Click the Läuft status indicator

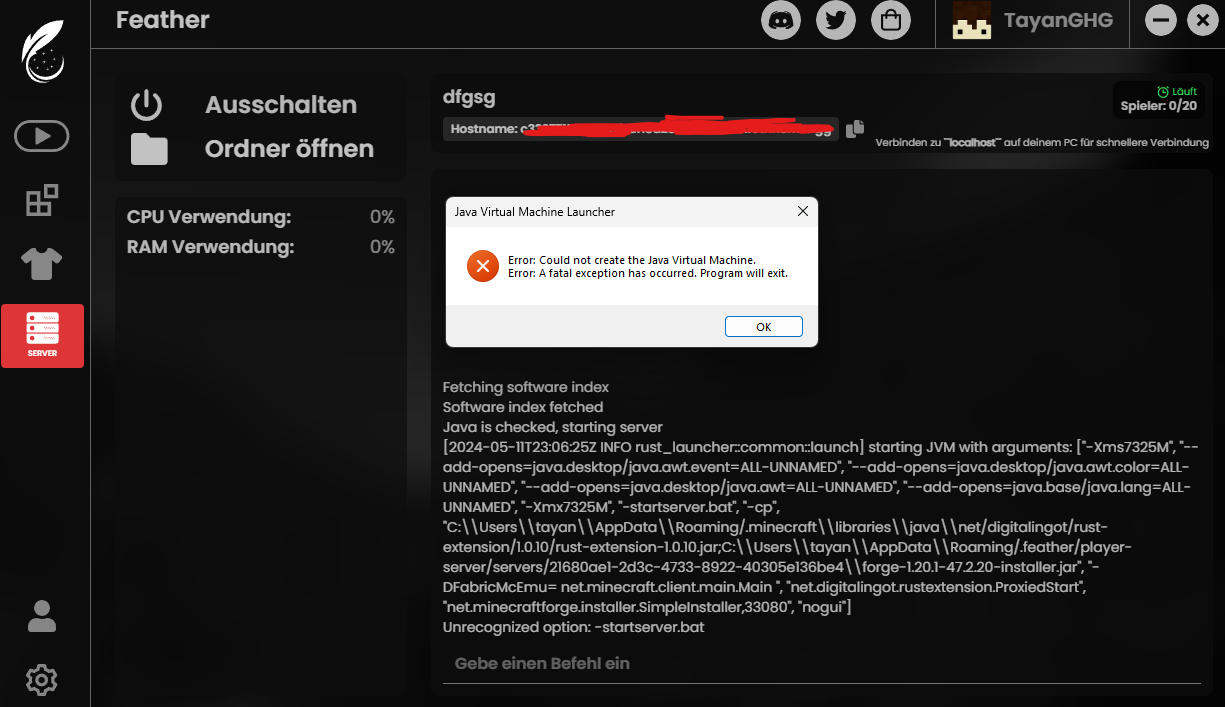(1176, 91)
